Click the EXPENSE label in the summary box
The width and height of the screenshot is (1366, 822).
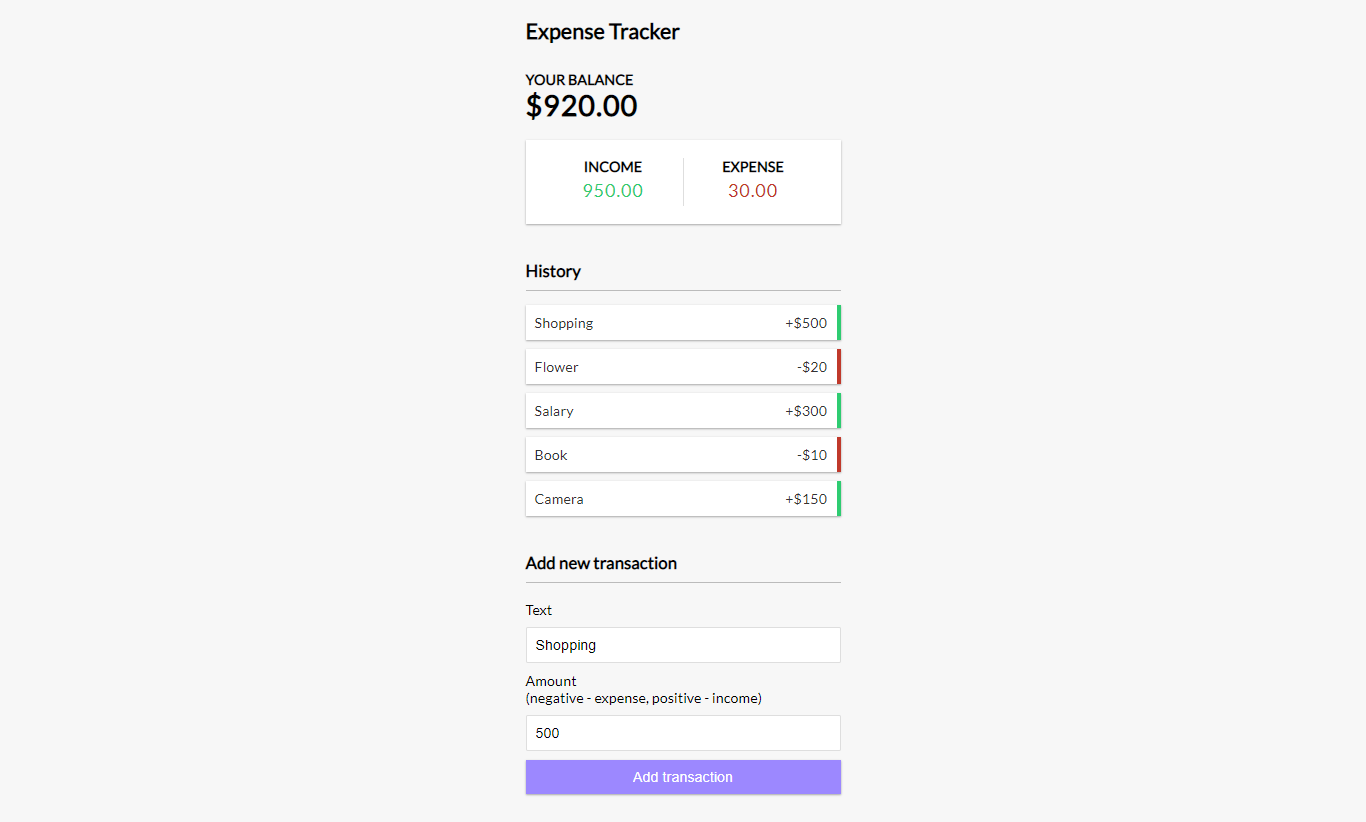pos(752,167)
